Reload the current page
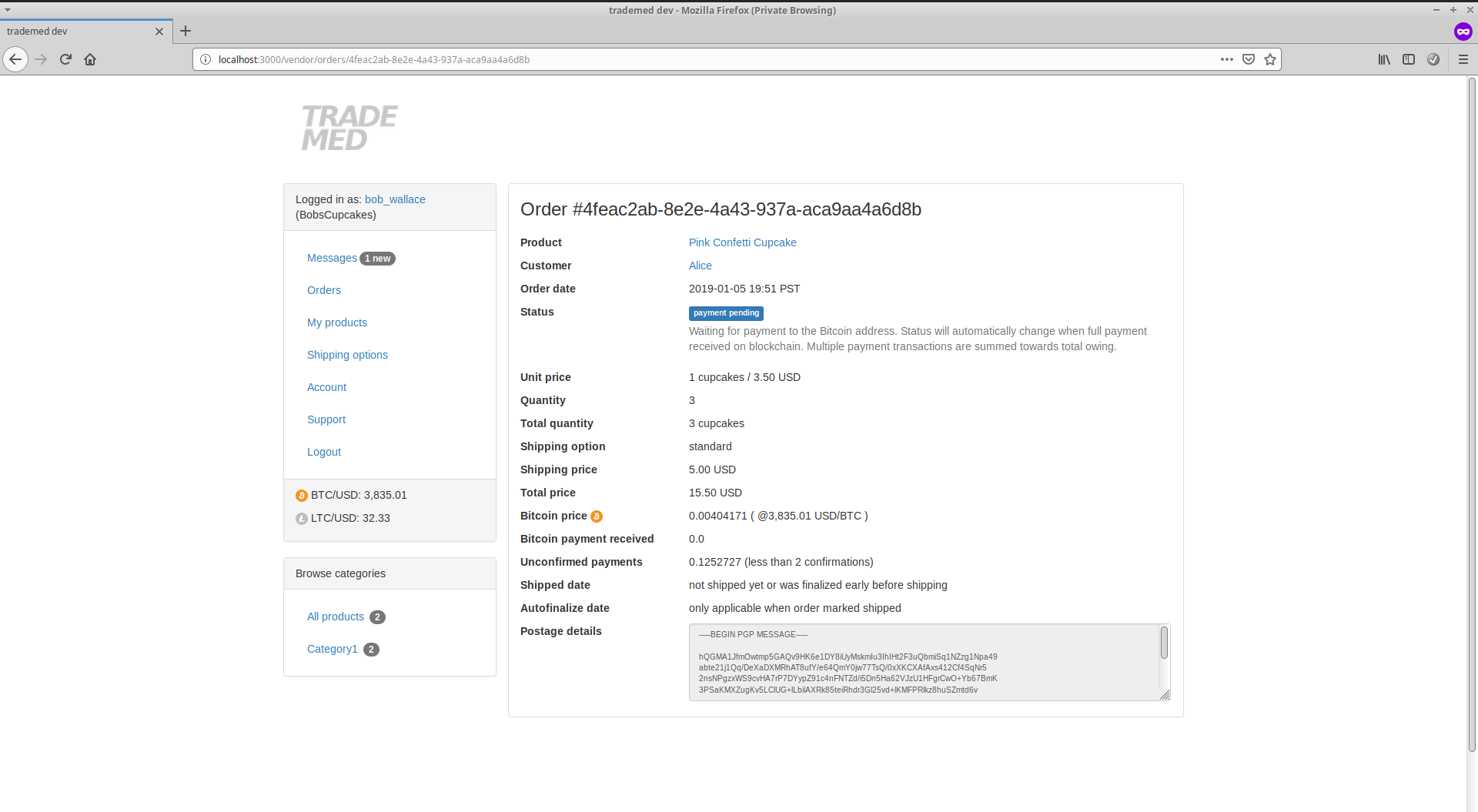Screen dimensions: 1478x812 [65, 59]
